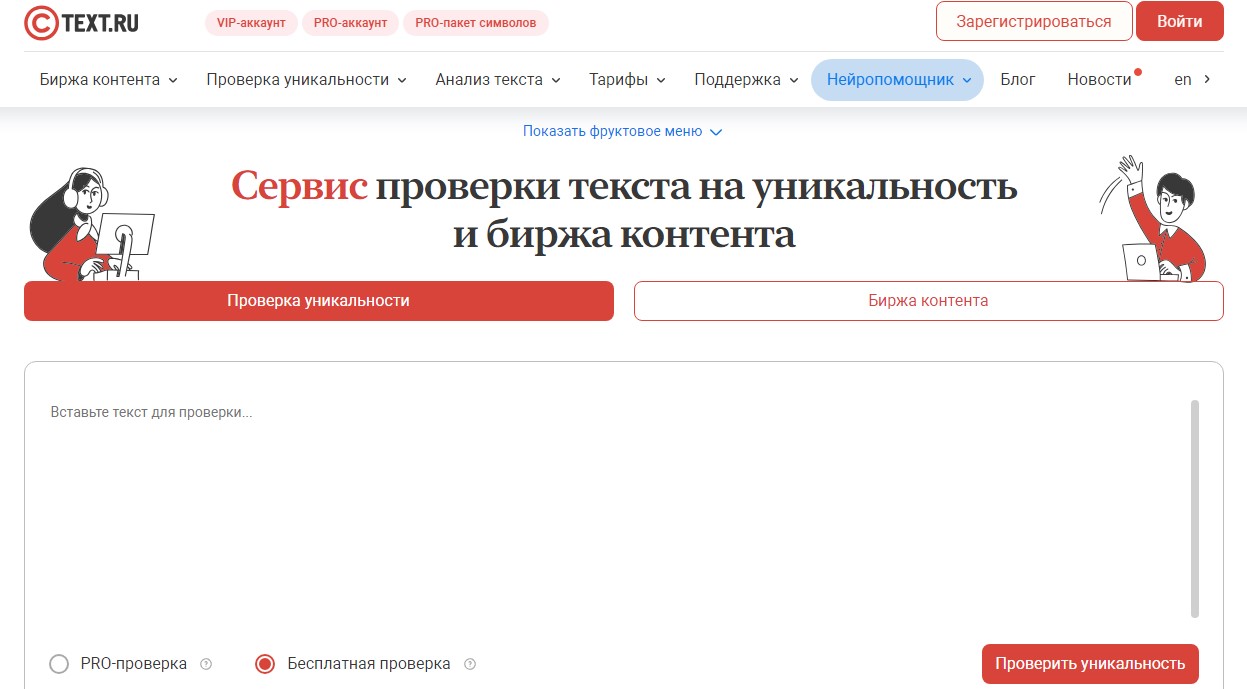Click the headset woman illustration

click(x=90, y=225)
